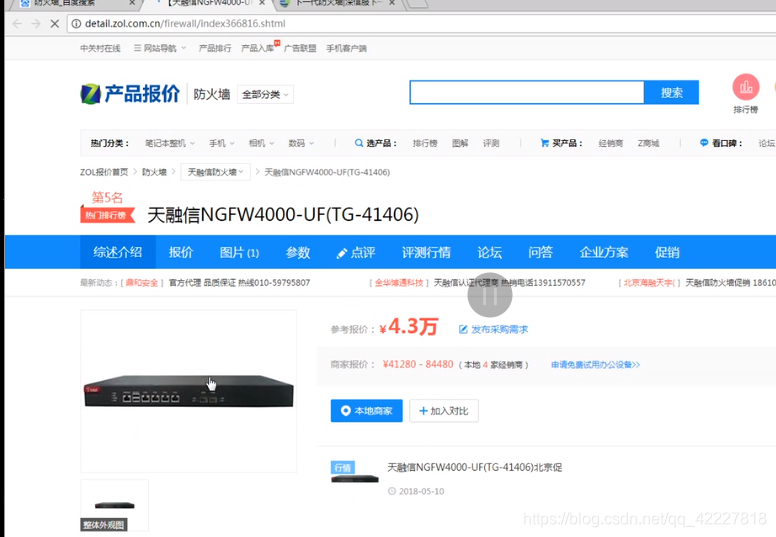Expand the 笔记本整机 category dropdown
Viewport: 776px width, 537px height.
[170, 143]
